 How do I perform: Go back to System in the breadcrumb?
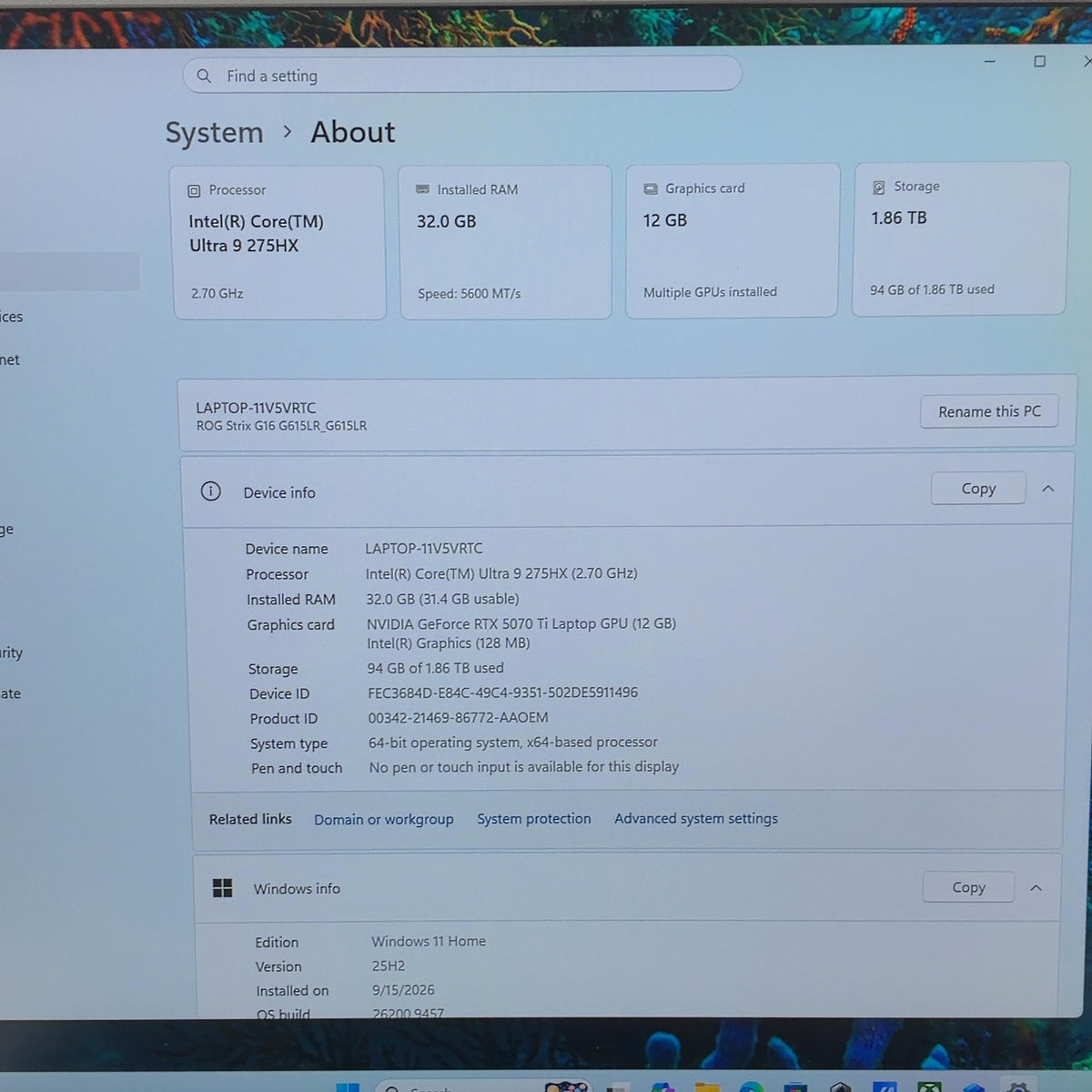(x=215, y=133)
